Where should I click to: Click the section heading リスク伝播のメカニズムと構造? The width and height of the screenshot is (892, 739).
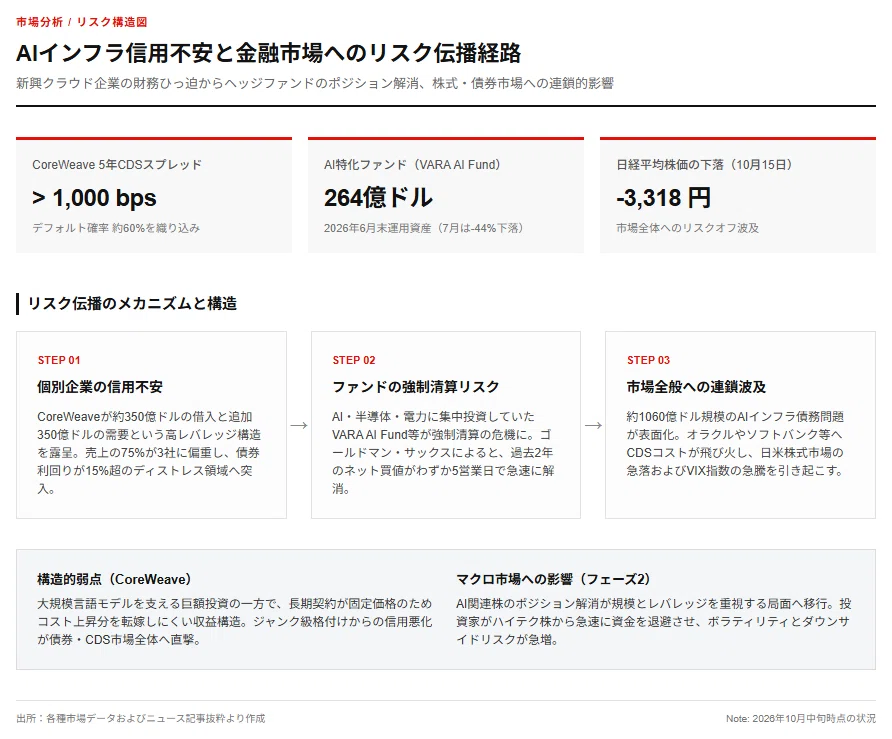[x=132, y=303]
